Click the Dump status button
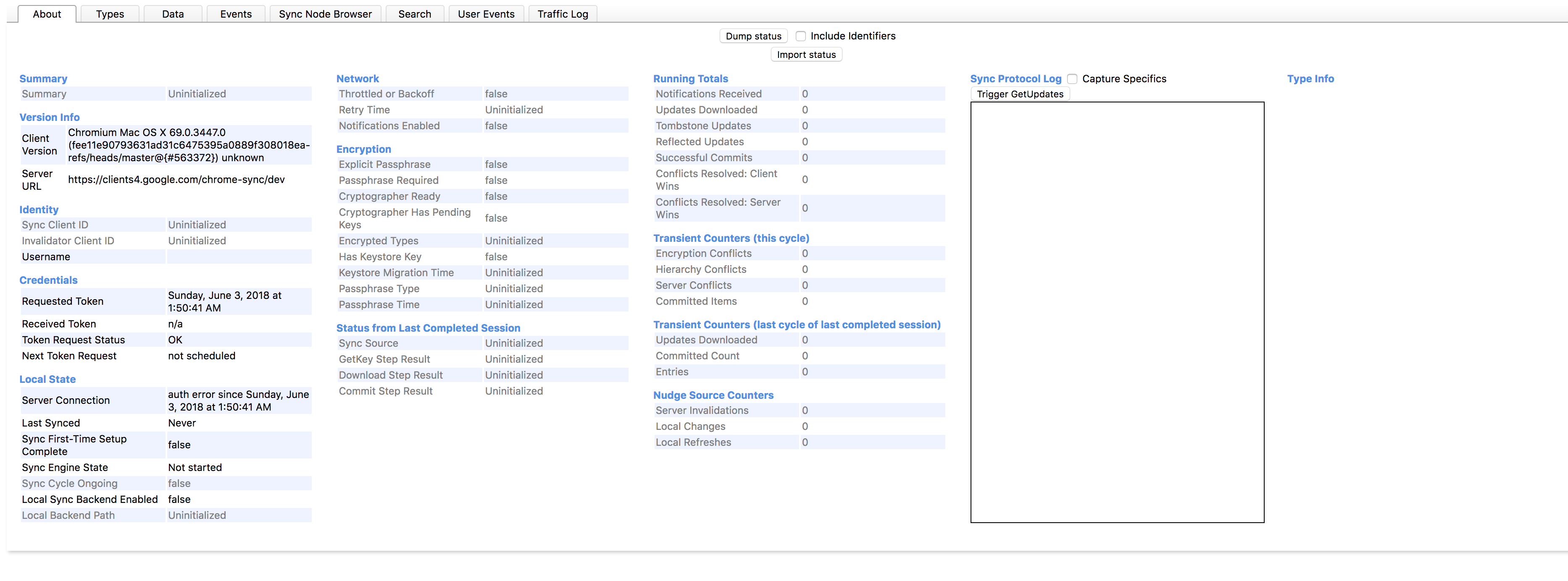Viewport: 1568px width, 581px height. click(753, 36)
